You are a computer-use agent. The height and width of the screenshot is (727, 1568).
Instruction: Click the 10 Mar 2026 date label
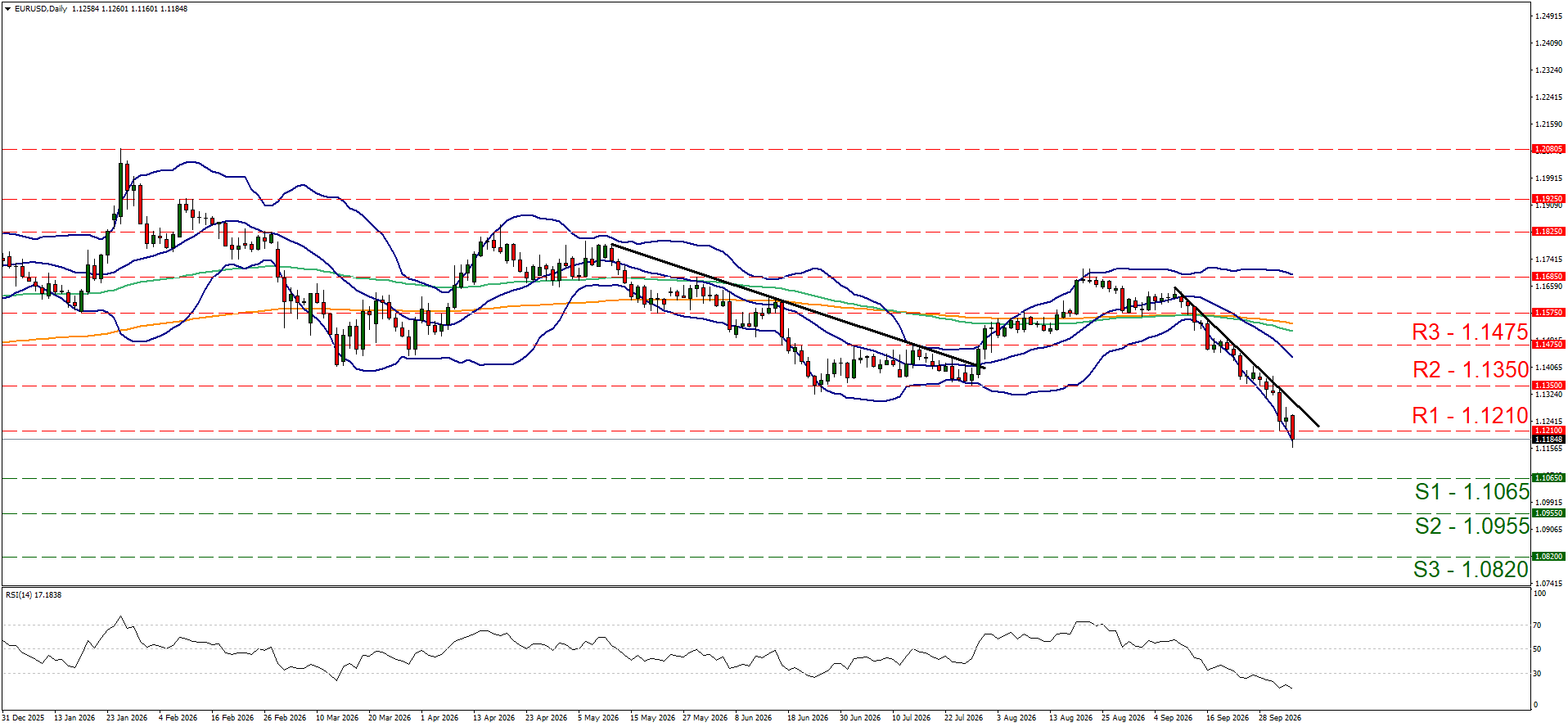[337, 718]
